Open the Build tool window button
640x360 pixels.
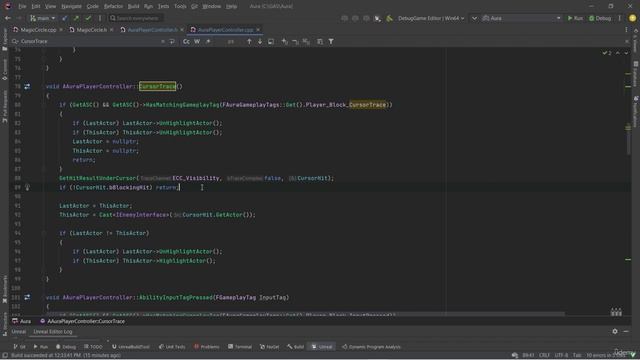coord(295,347)
